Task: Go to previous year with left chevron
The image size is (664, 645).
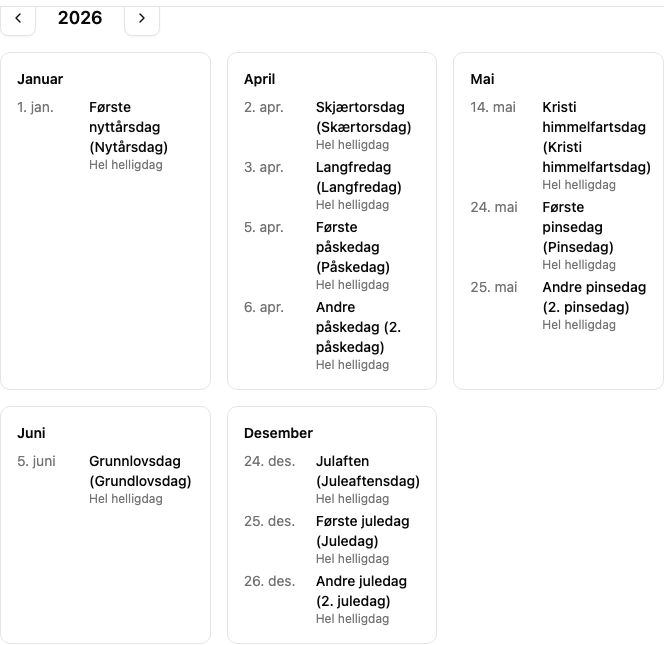Action: pyautogui.click(x=18, y=19)
